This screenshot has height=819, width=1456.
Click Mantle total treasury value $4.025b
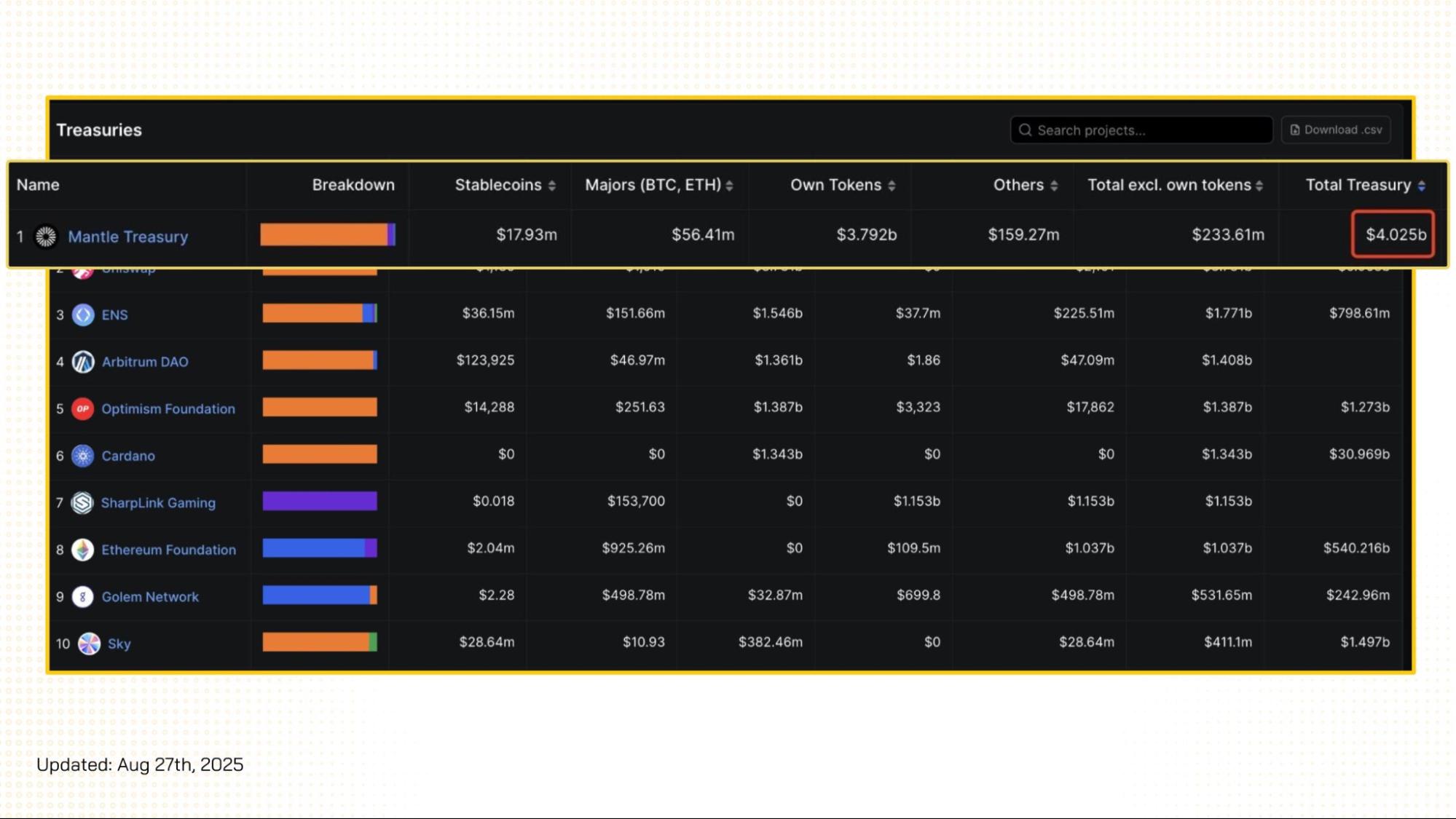(x=1396, y=234)
